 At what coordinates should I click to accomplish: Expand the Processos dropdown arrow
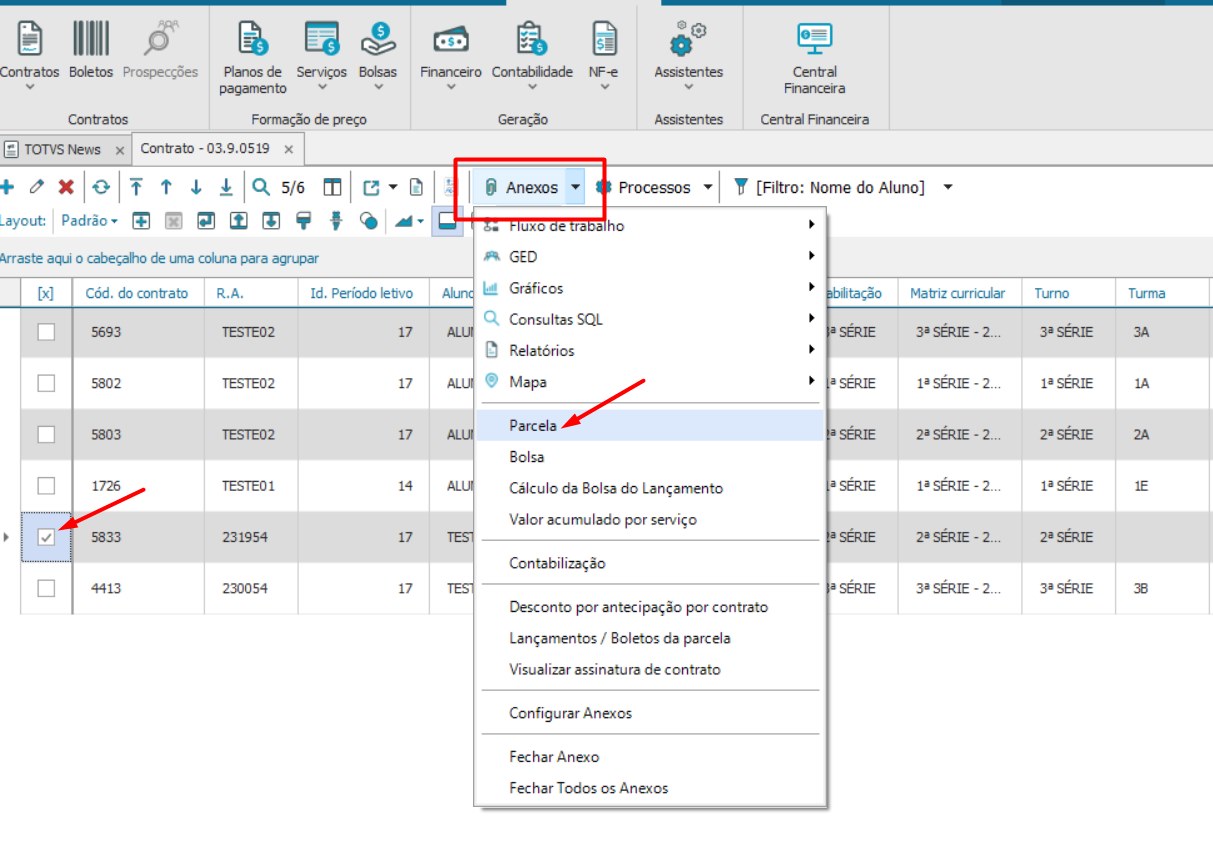pos(708,187)
